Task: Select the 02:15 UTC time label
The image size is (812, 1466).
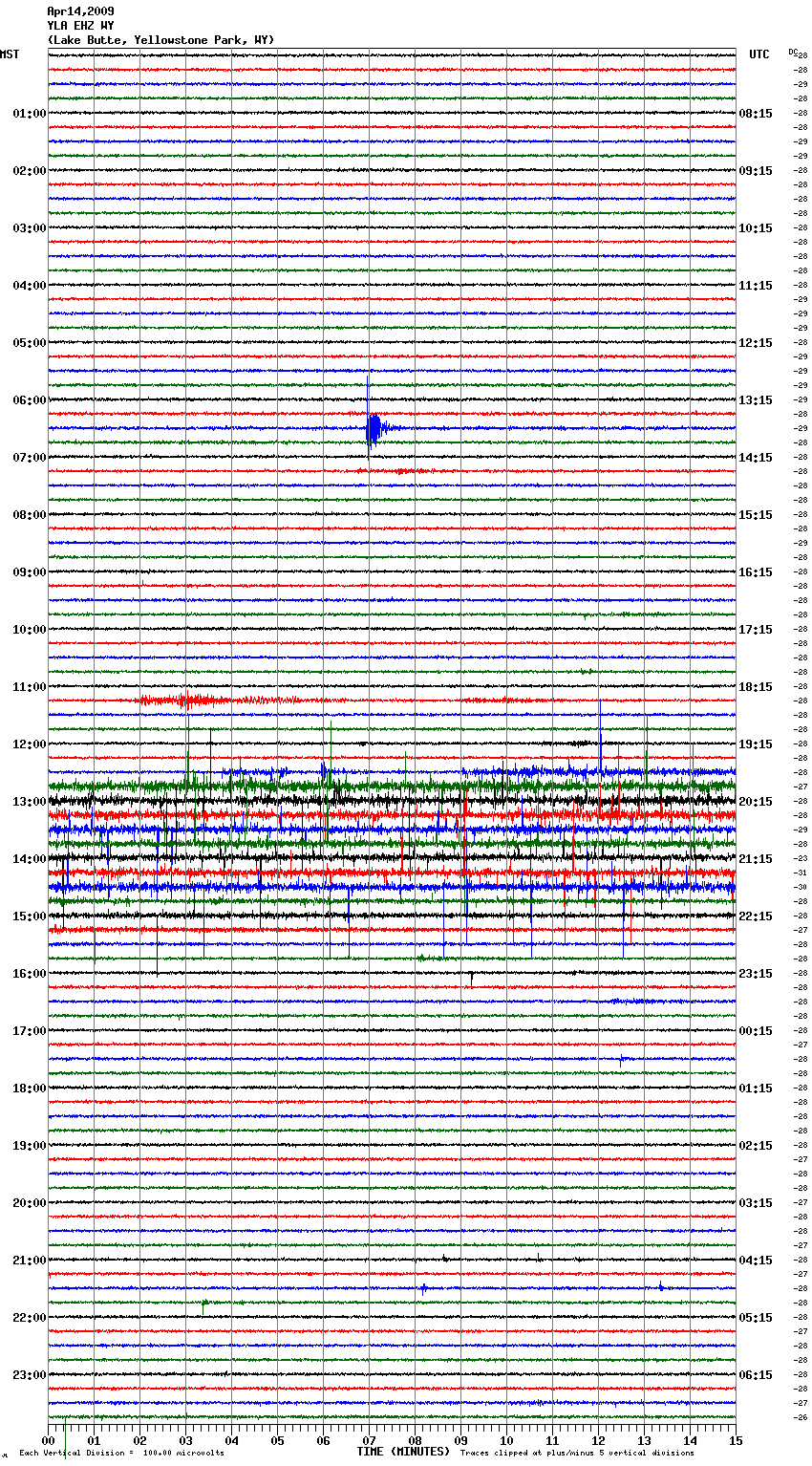Action: (x=756, y=1146)
